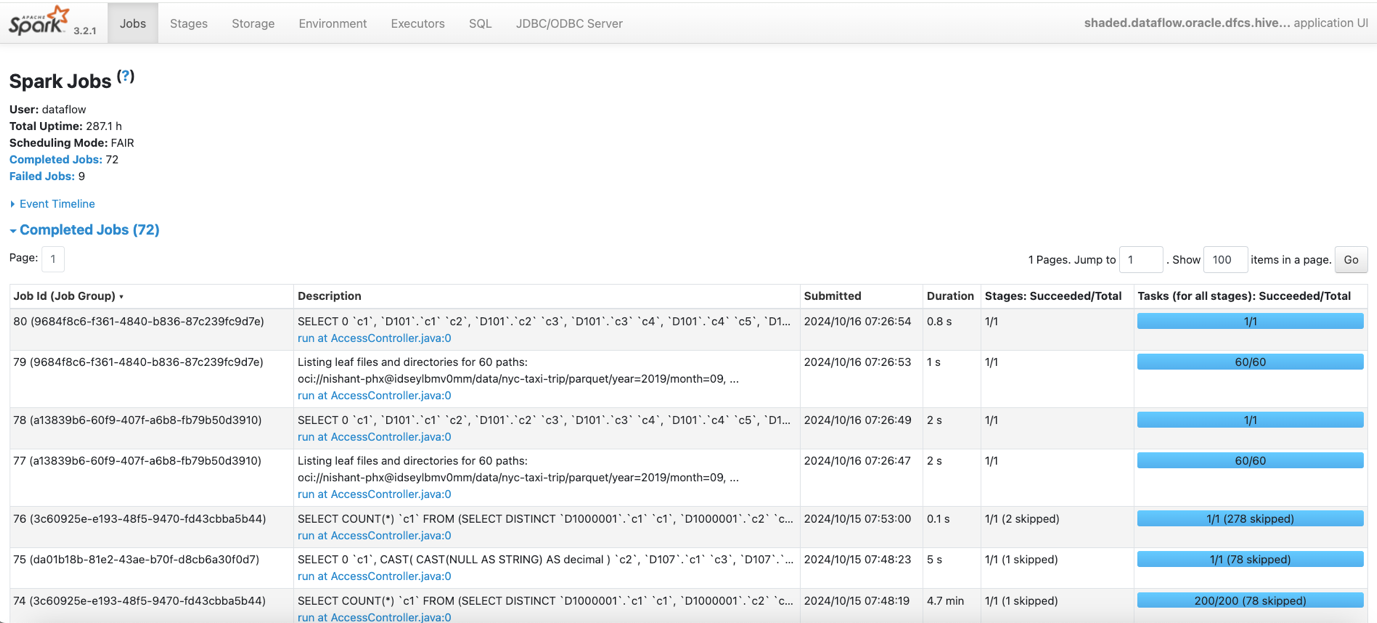Open the run at AccessController link for job 75
The height and width of the screenshot is (623, 1377).
pos(374,576)
